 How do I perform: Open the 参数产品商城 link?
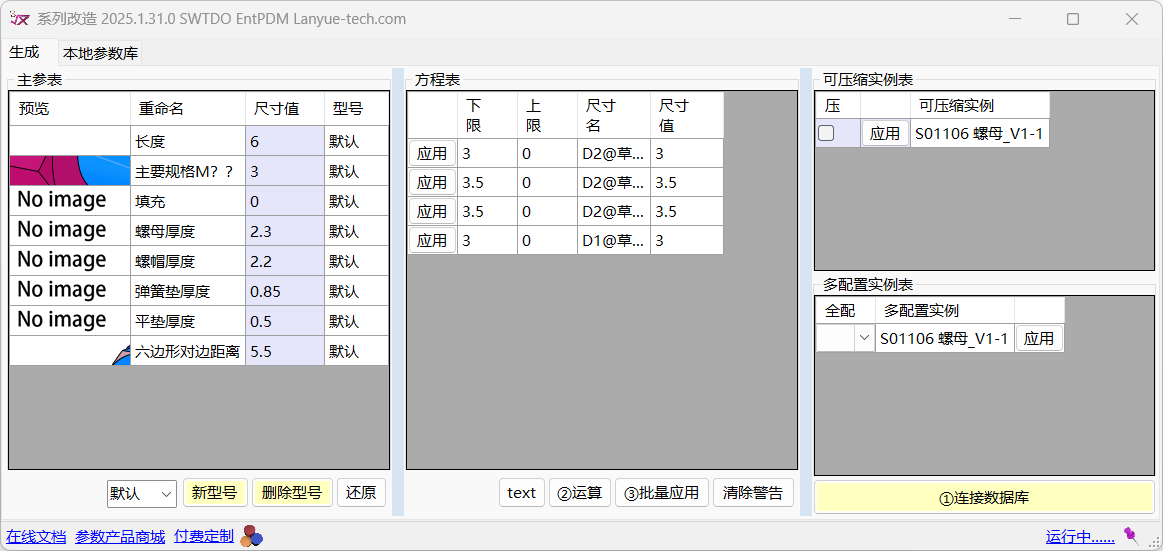click(120, 537)
